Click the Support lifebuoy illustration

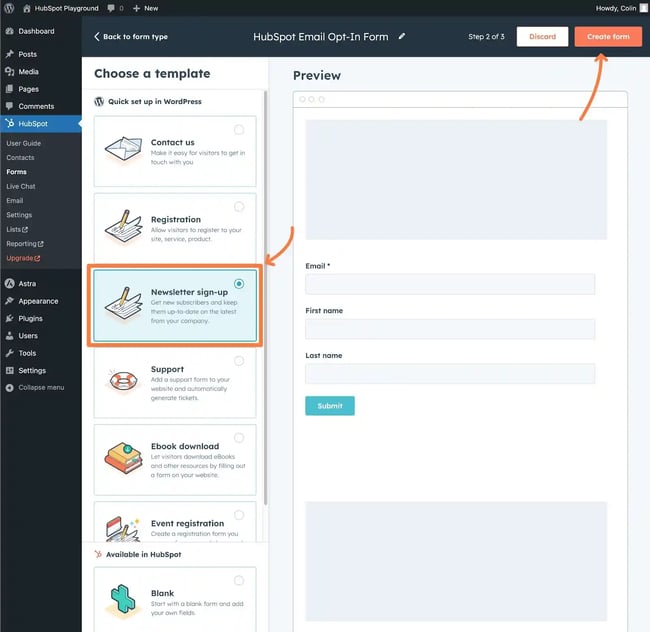click(x=123, y=381)
